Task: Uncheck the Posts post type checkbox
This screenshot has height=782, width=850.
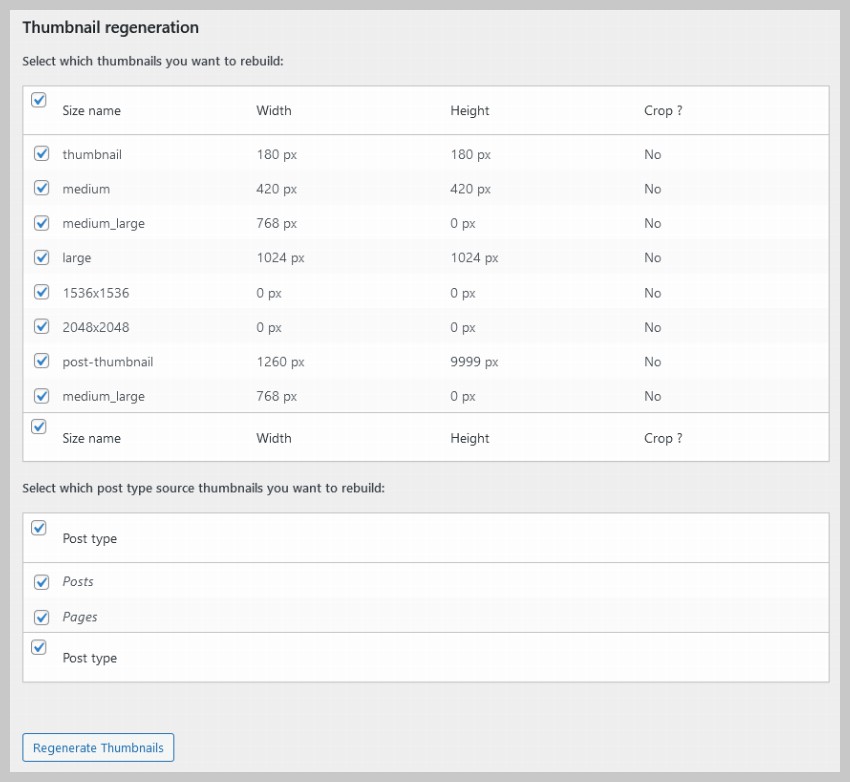Action: [x=42, y=582]
